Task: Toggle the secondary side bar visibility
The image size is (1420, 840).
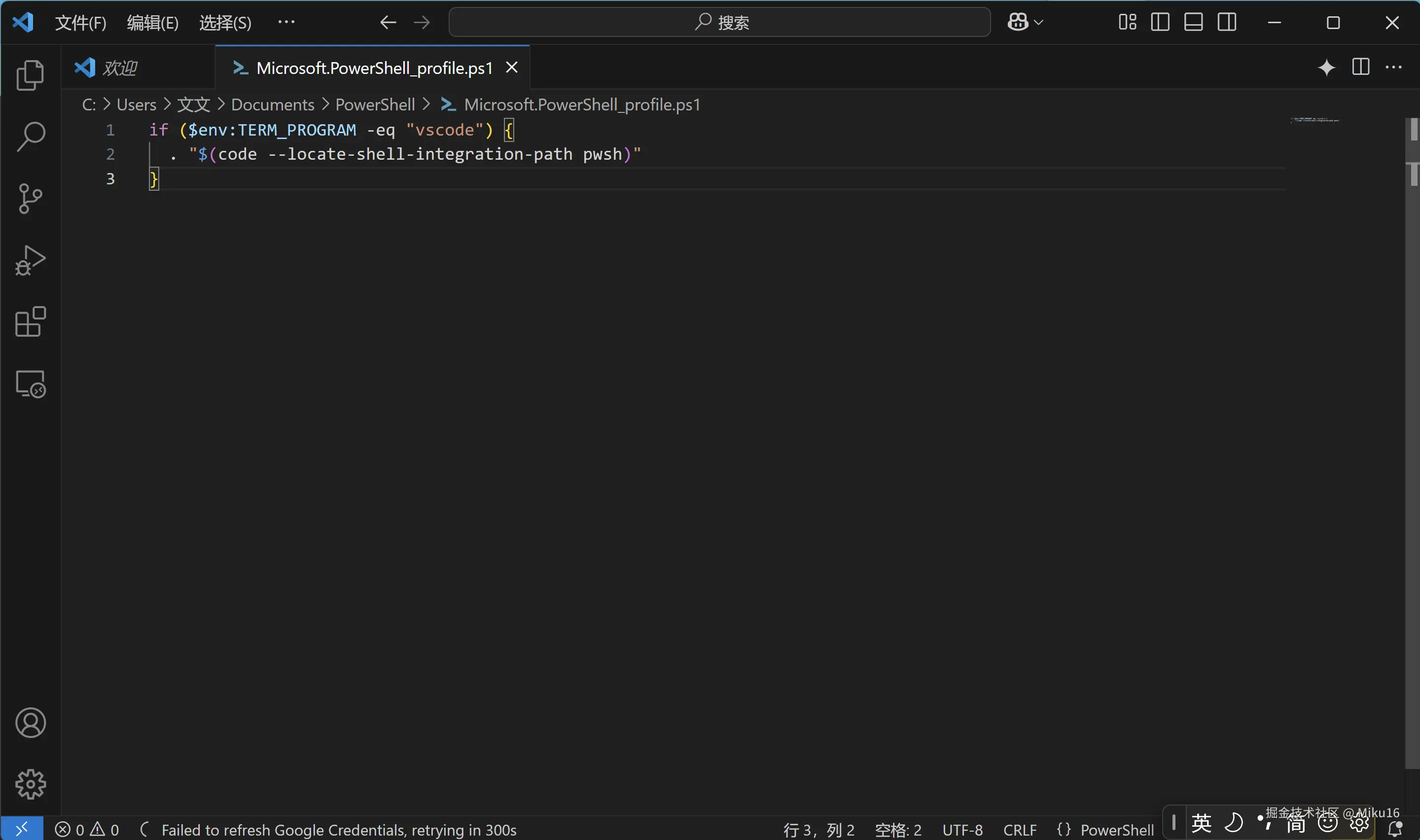Action: tap(1226, 23)
